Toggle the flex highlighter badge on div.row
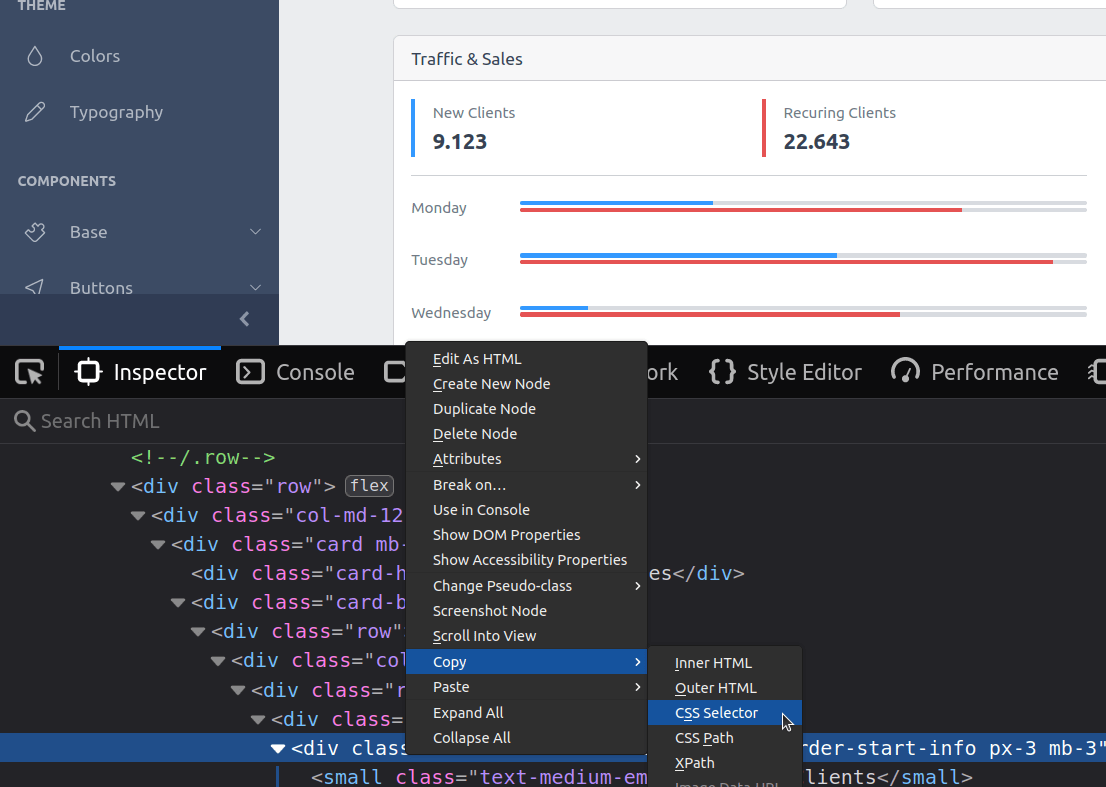1106x787 pixels. pos(369,485)
